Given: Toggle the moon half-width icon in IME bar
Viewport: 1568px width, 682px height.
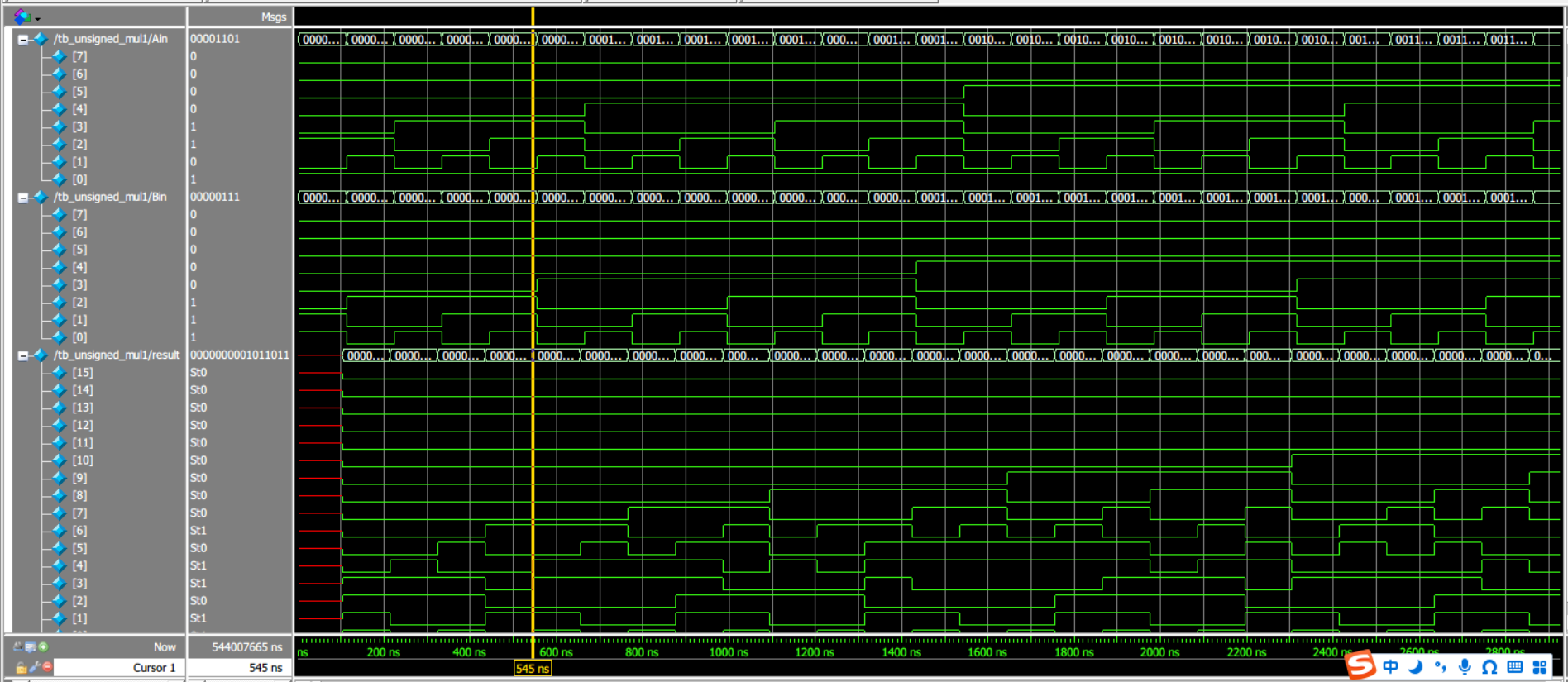Looking at the screenshot, I should tap(1416, 666).
